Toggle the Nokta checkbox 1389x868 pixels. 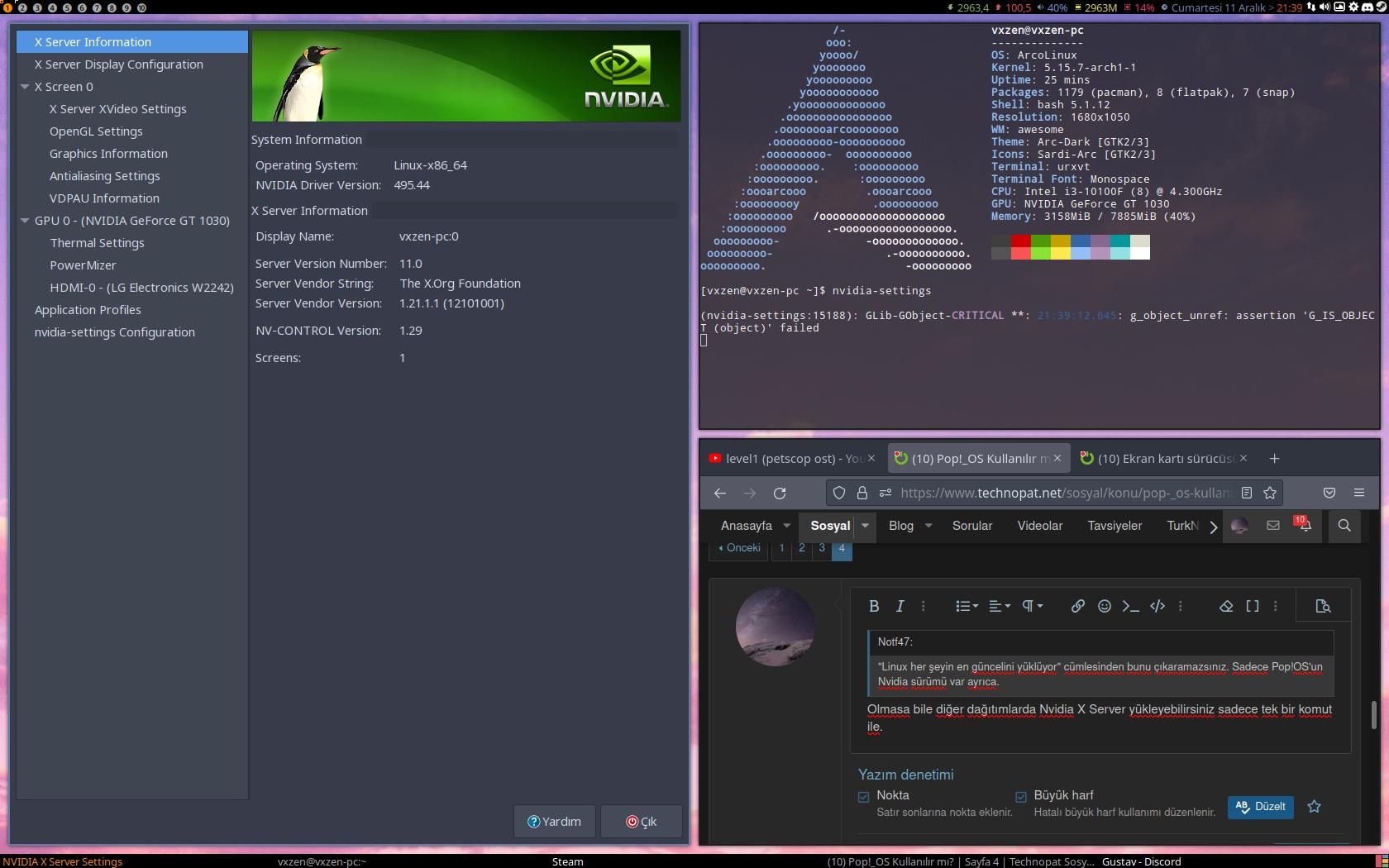click(864, 797)
